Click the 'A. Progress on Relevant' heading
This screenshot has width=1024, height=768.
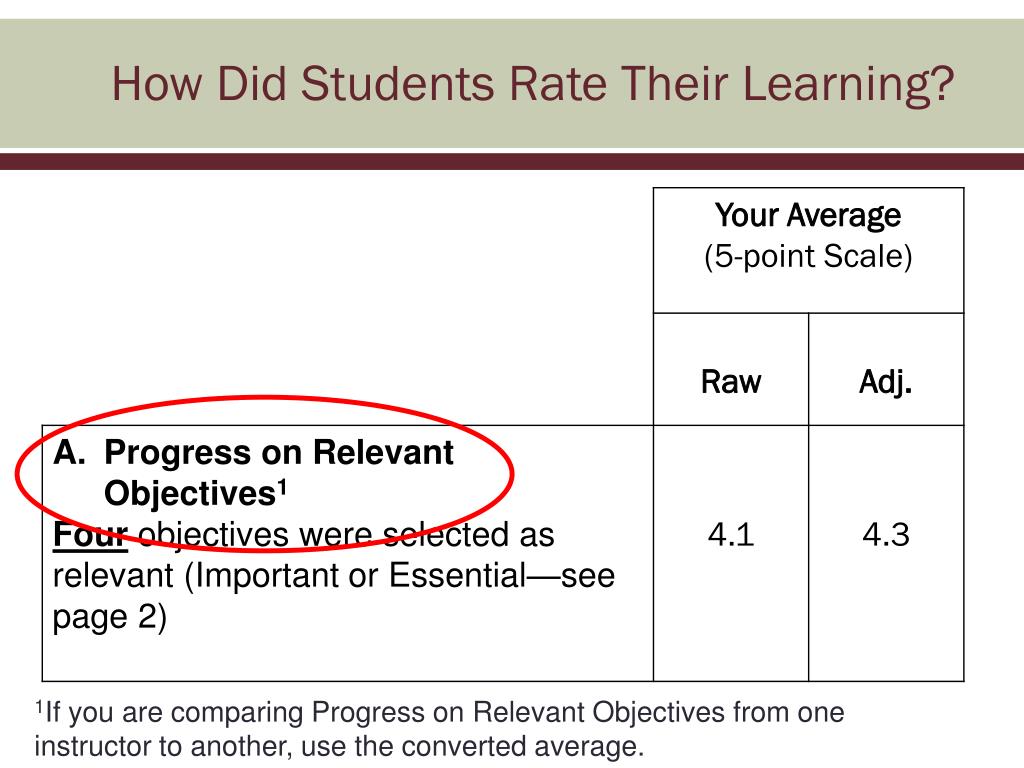tap(253, 452)
